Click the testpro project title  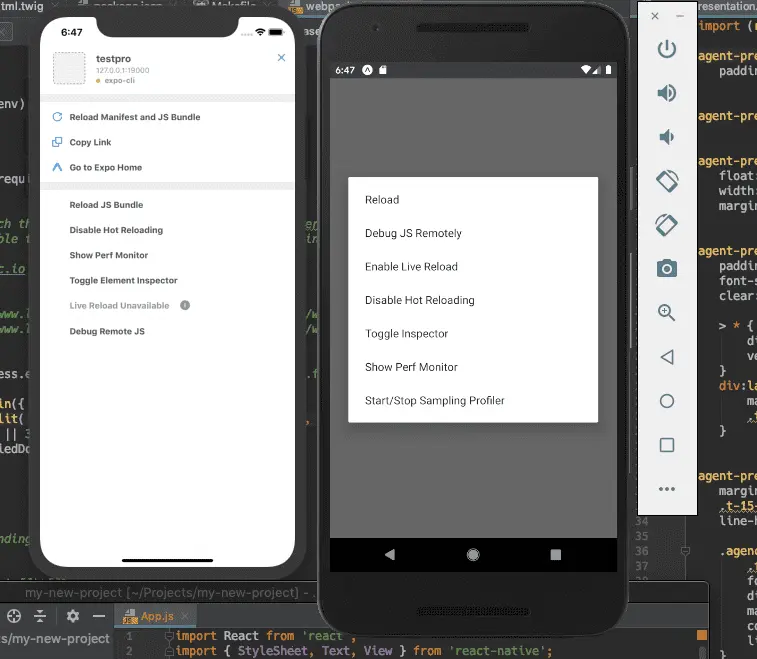tap(113, 58)
